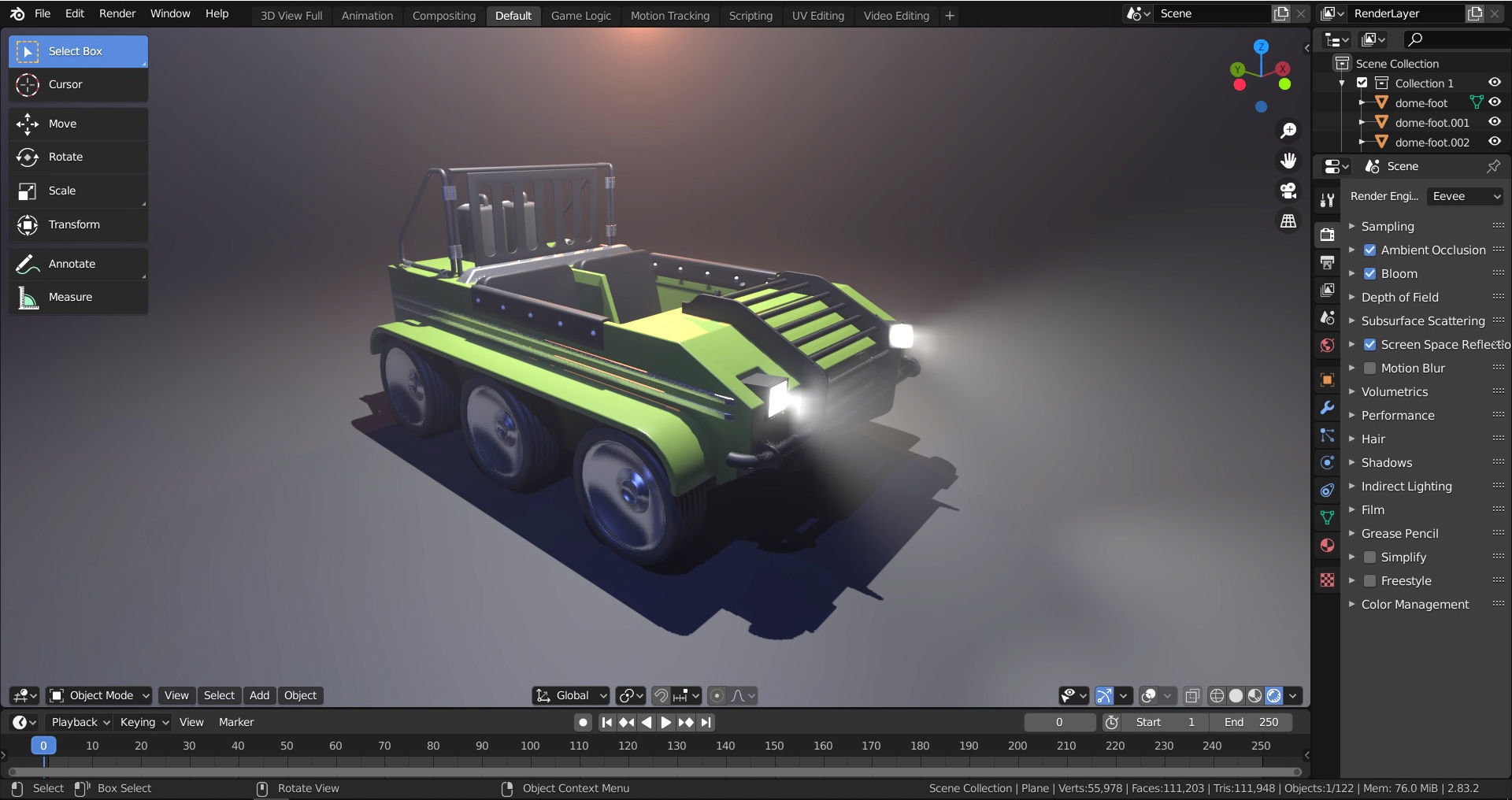Click the zoom view magnifier icon

point(1288,130)
